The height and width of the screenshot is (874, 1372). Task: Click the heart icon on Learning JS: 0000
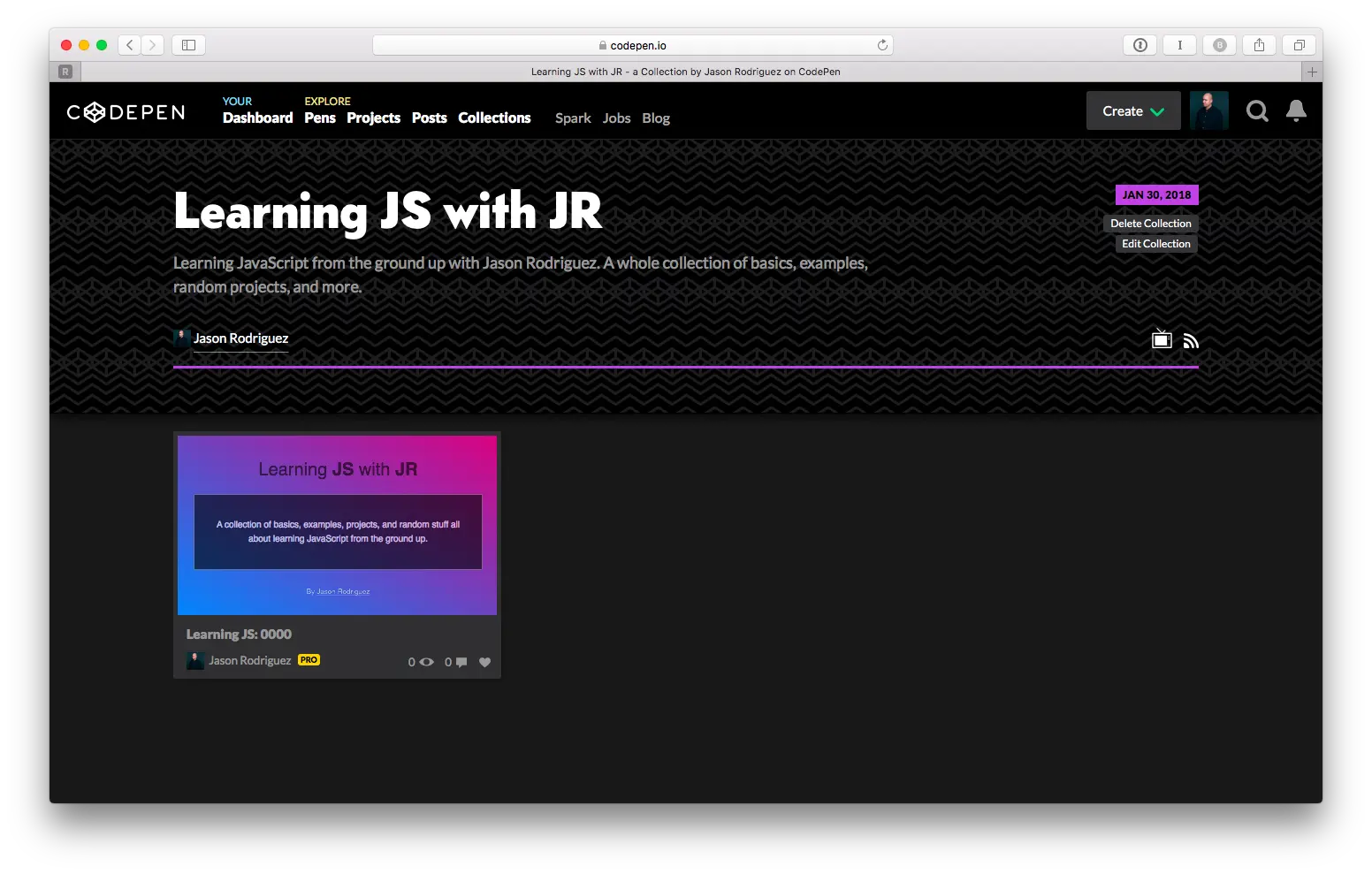pos(484,662)
